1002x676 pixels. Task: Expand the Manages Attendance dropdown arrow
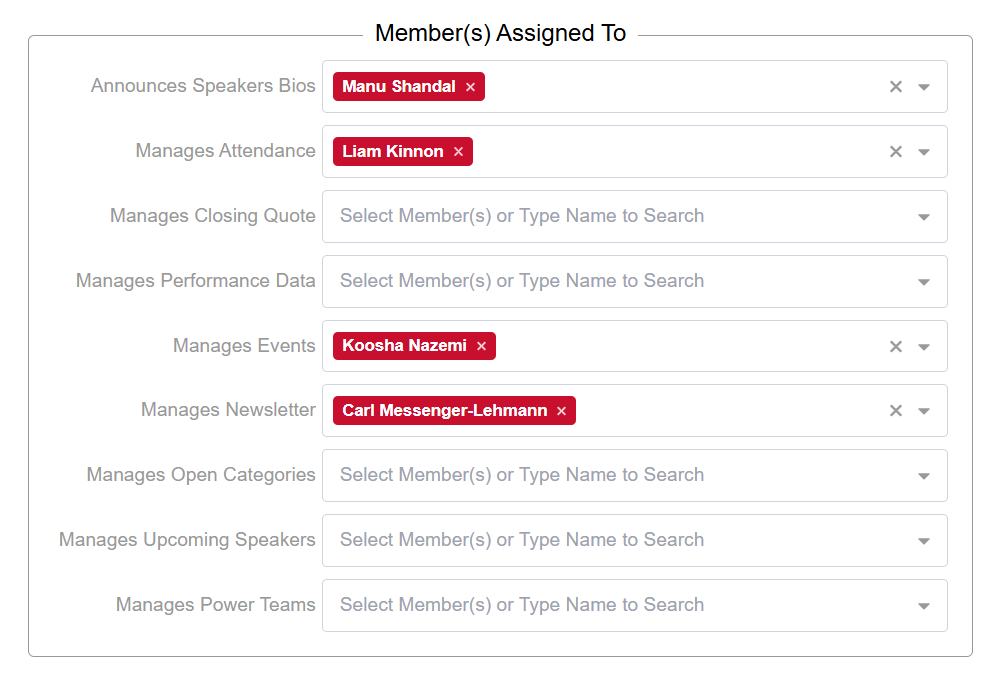(924, 152)
